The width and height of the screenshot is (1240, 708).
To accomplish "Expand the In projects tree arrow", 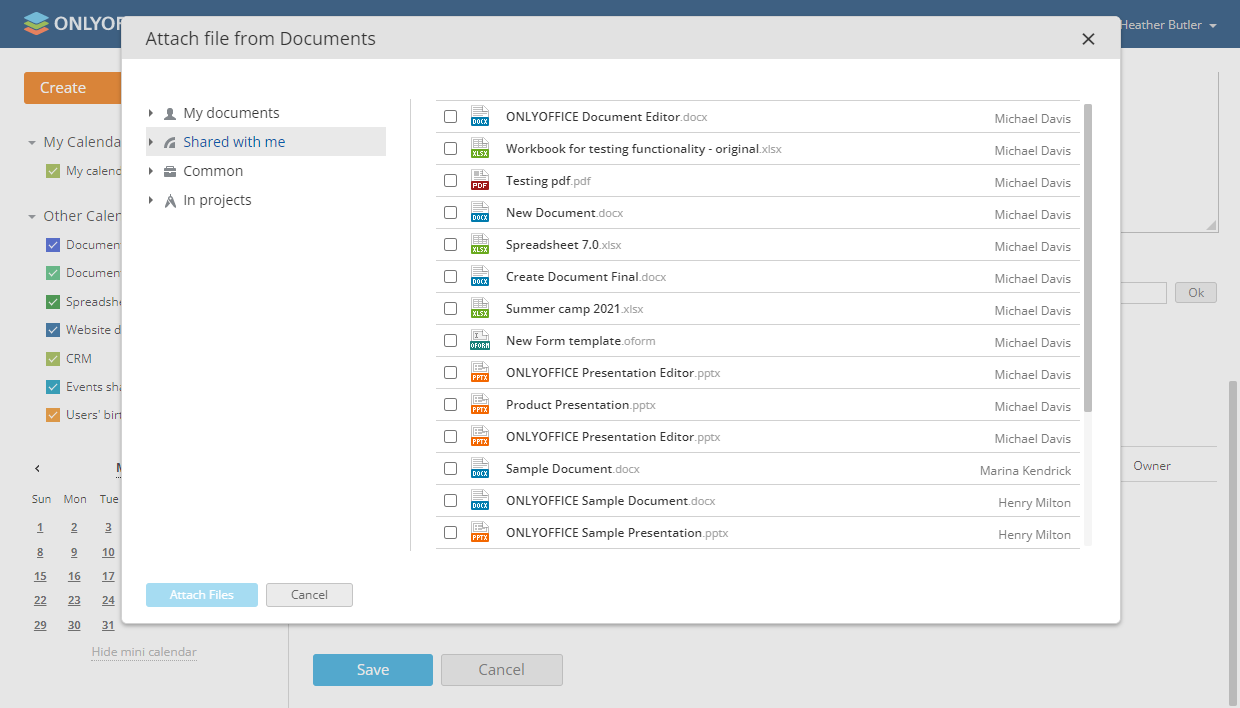I will 151,201.
